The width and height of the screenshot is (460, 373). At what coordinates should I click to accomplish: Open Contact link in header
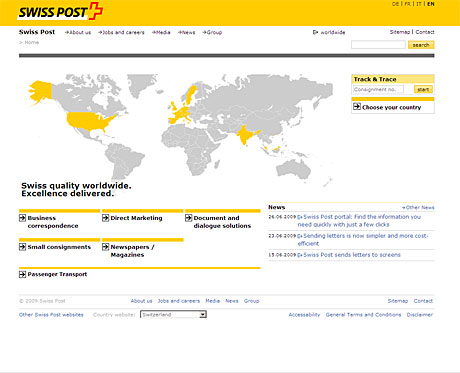click(x=425, y=32)
